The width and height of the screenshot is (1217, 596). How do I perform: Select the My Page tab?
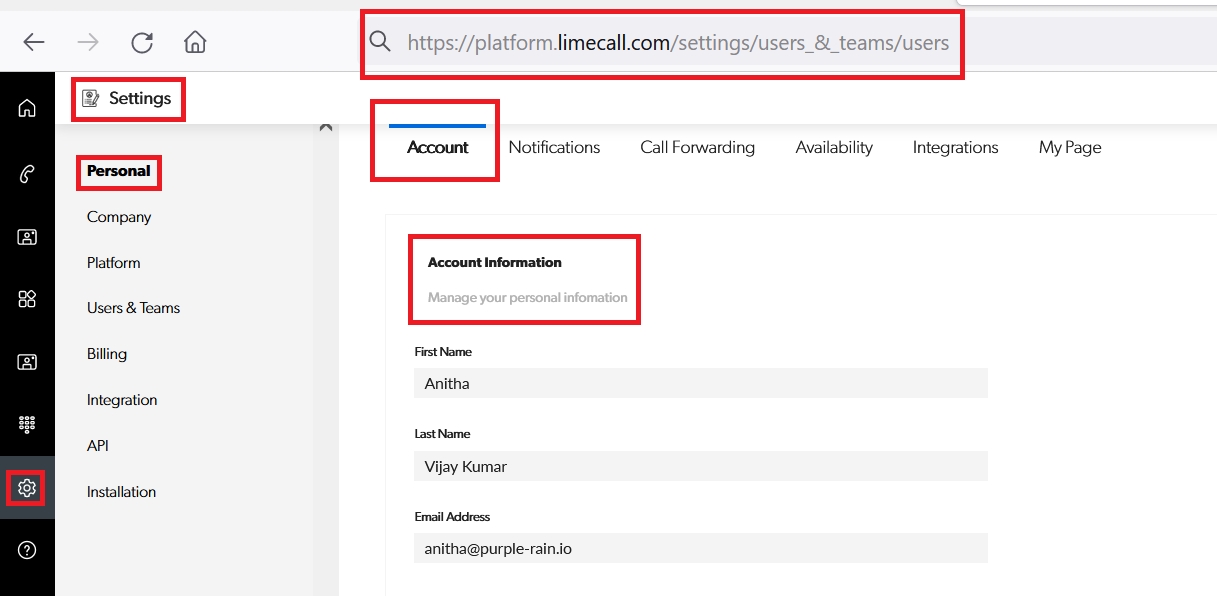pos(1069,147)
